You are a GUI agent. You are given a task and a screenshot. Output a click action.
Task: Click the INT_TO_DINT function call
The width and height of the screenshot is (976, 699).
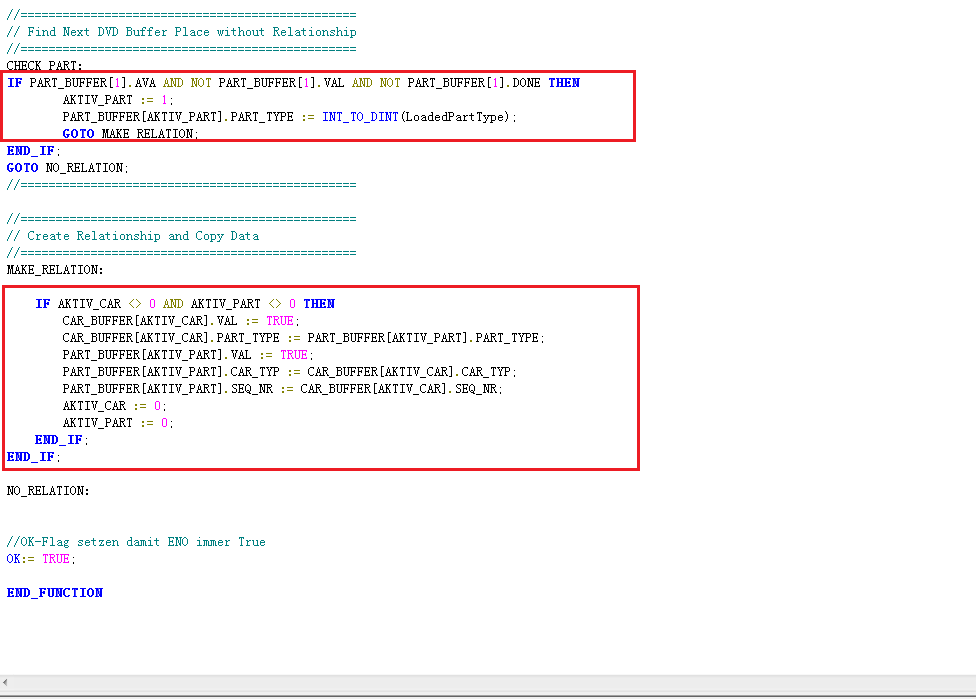[360, 117]
